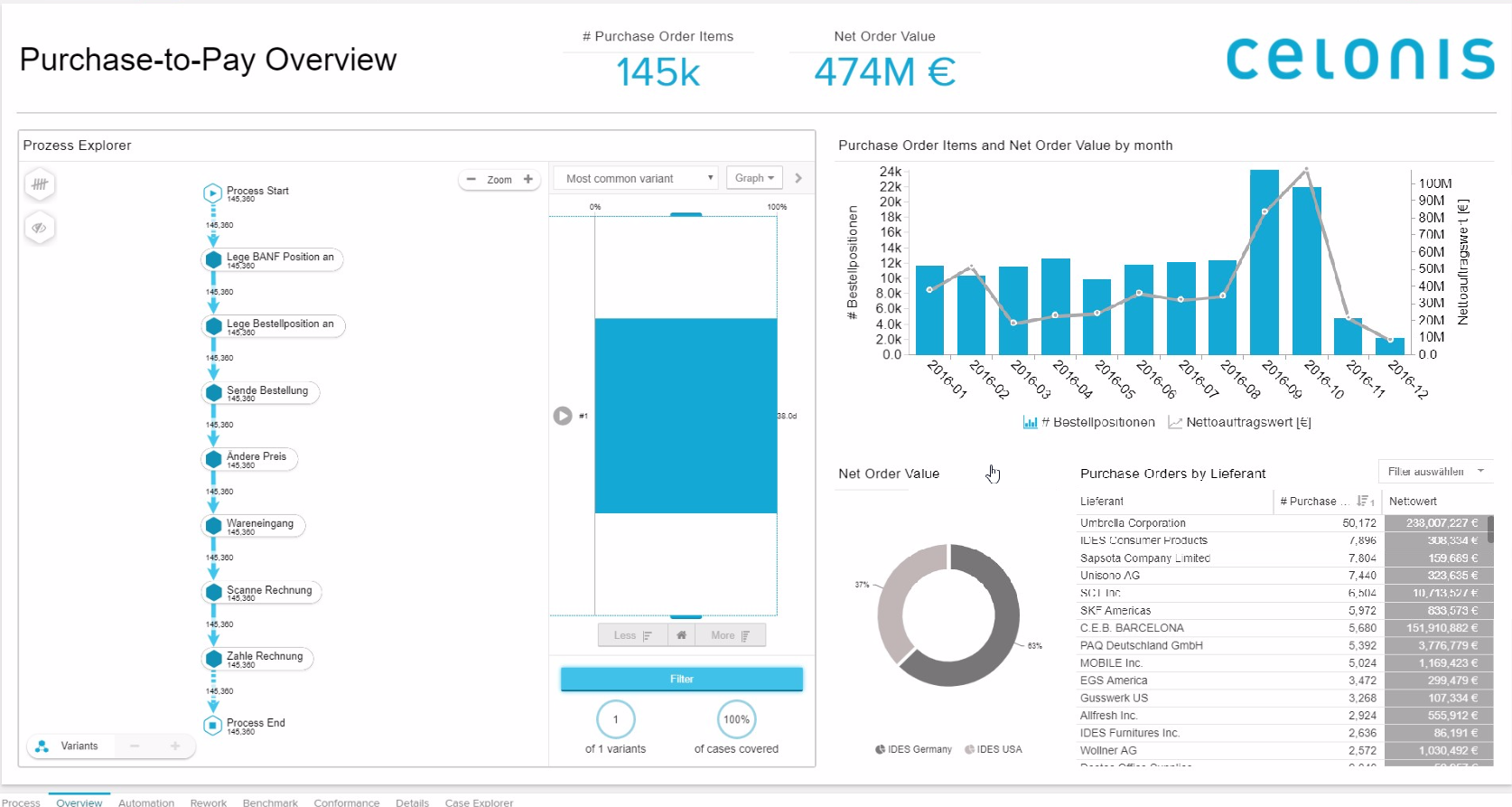Switch to the Process tab
Viewport: 1512px width, 807px height.
(21, 802)
